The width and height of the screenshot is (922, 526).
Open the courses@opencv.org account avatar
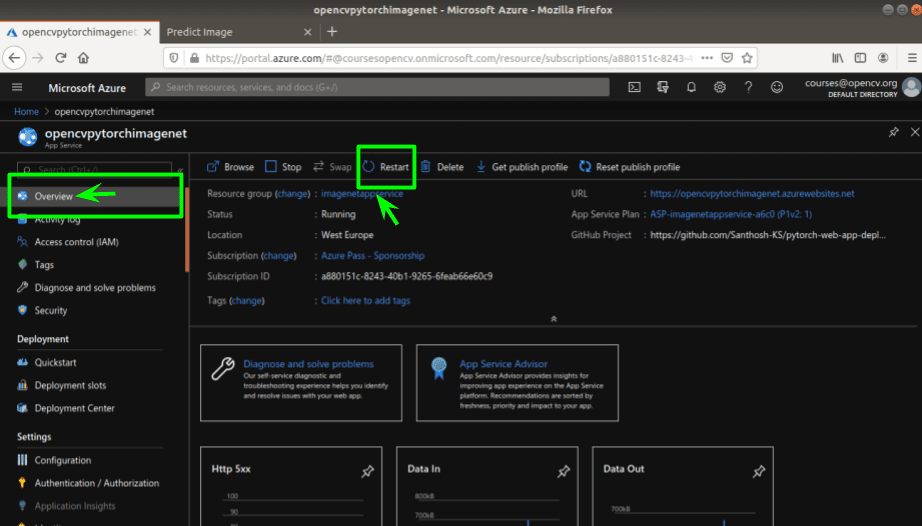(911, 87)
